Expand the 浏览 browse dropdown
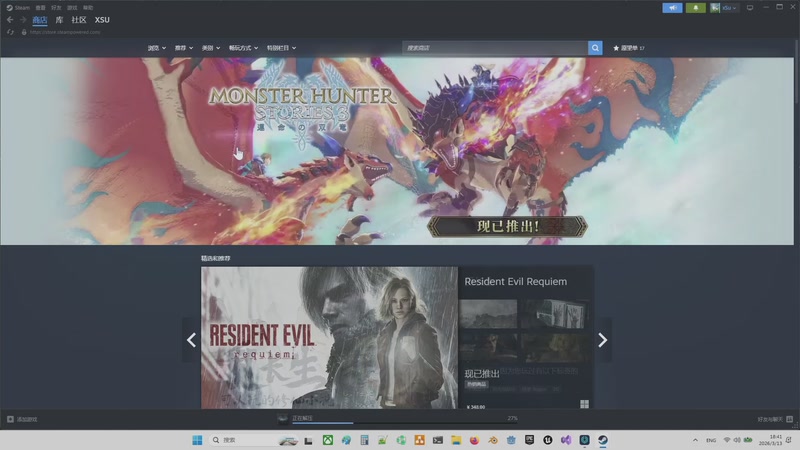The width and height of the screenshot is (800, 450). [157, 48]
